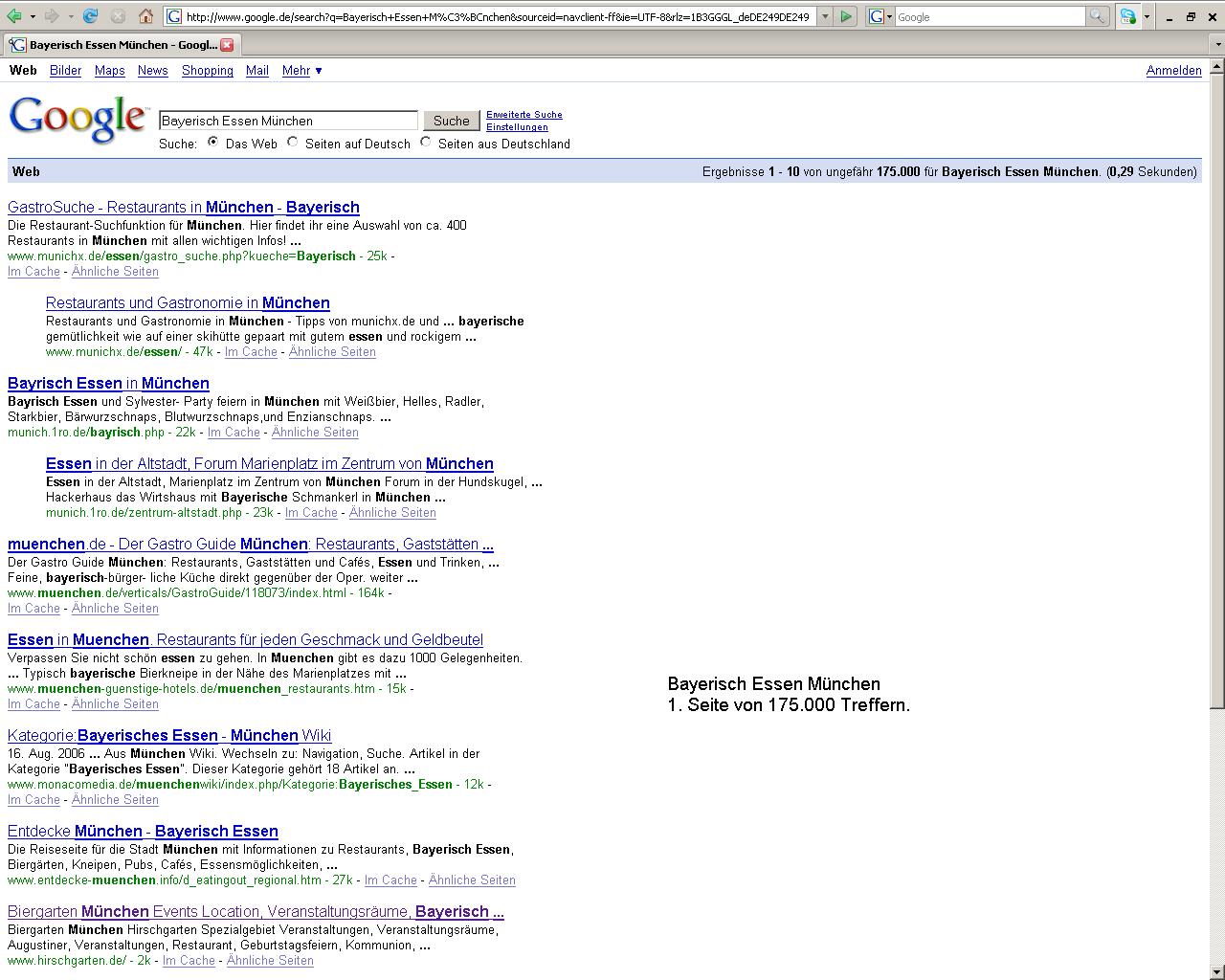Click Im Cache for the hirschgarten.de result
The width and height of the screenshot is (1225, 980).
189,961
